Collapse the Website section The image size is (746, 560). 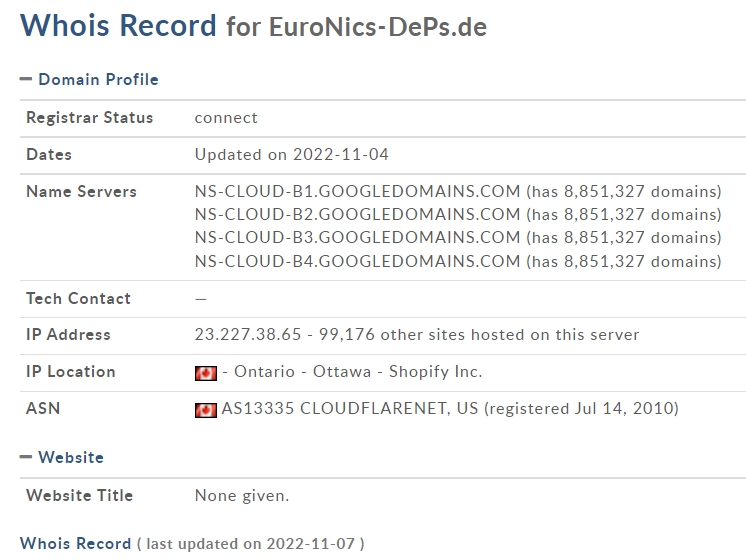coord(26,457)
